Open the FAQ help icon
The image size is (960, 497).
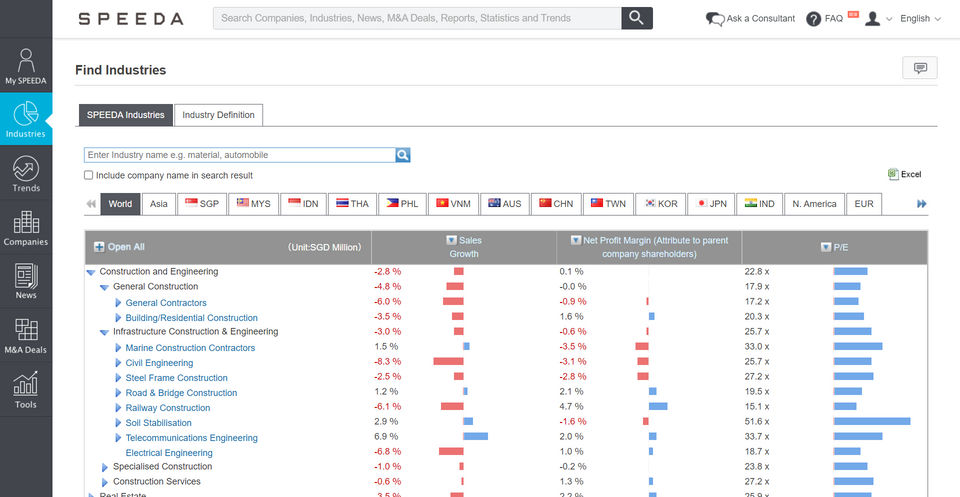coord(813,19)
